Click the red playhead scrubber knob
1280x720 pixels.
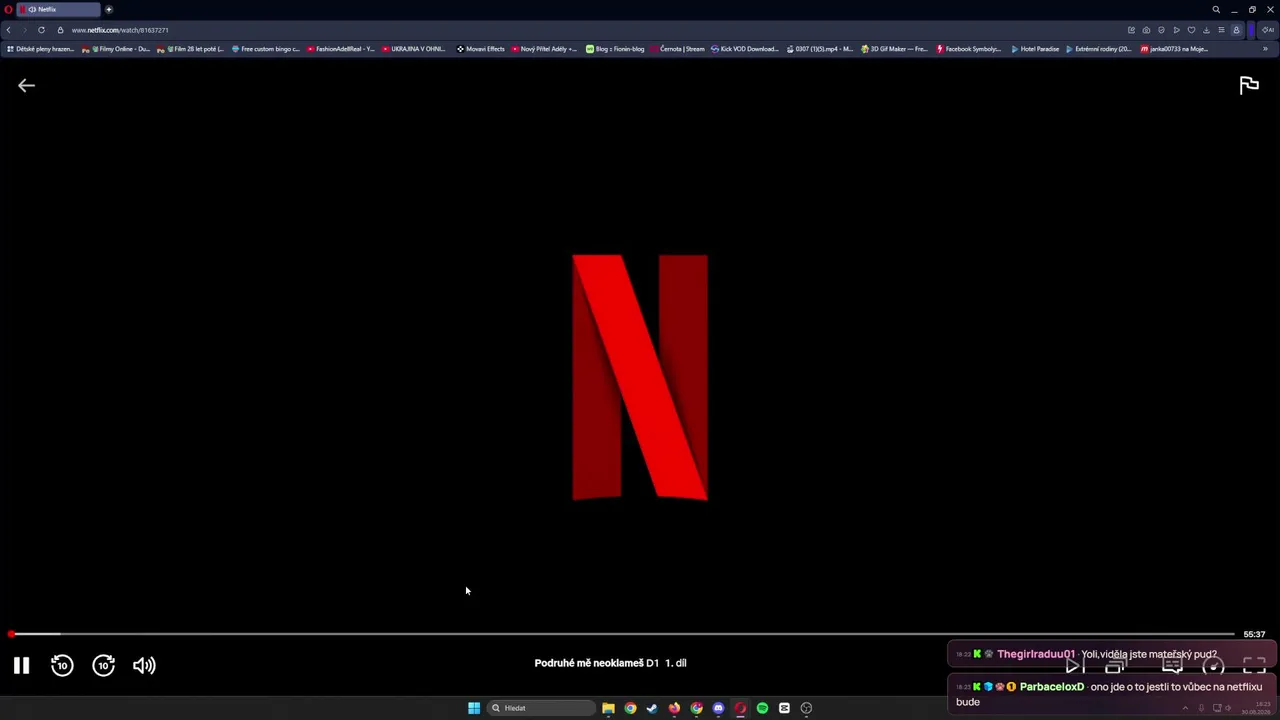click(x=11, y=634)
